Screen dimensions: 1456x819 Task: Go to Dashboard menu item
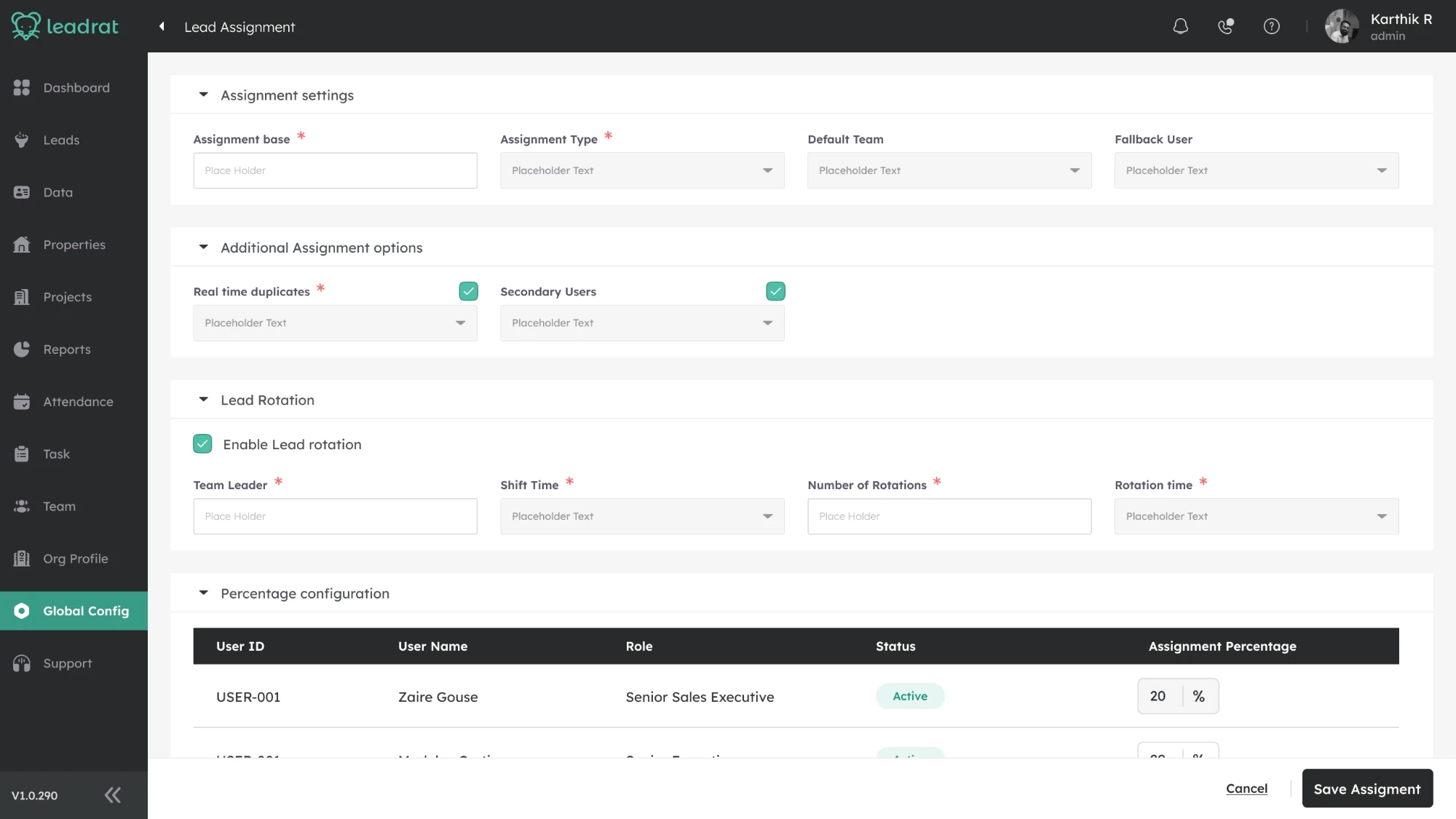[74, 87]
